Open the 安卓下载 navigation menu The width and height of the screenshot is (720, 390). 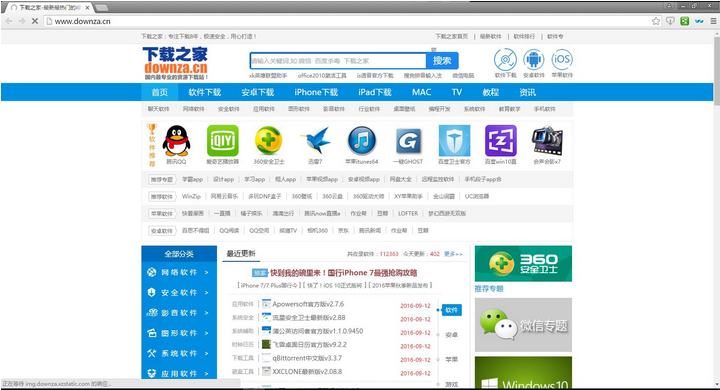(x=258, y=92)
